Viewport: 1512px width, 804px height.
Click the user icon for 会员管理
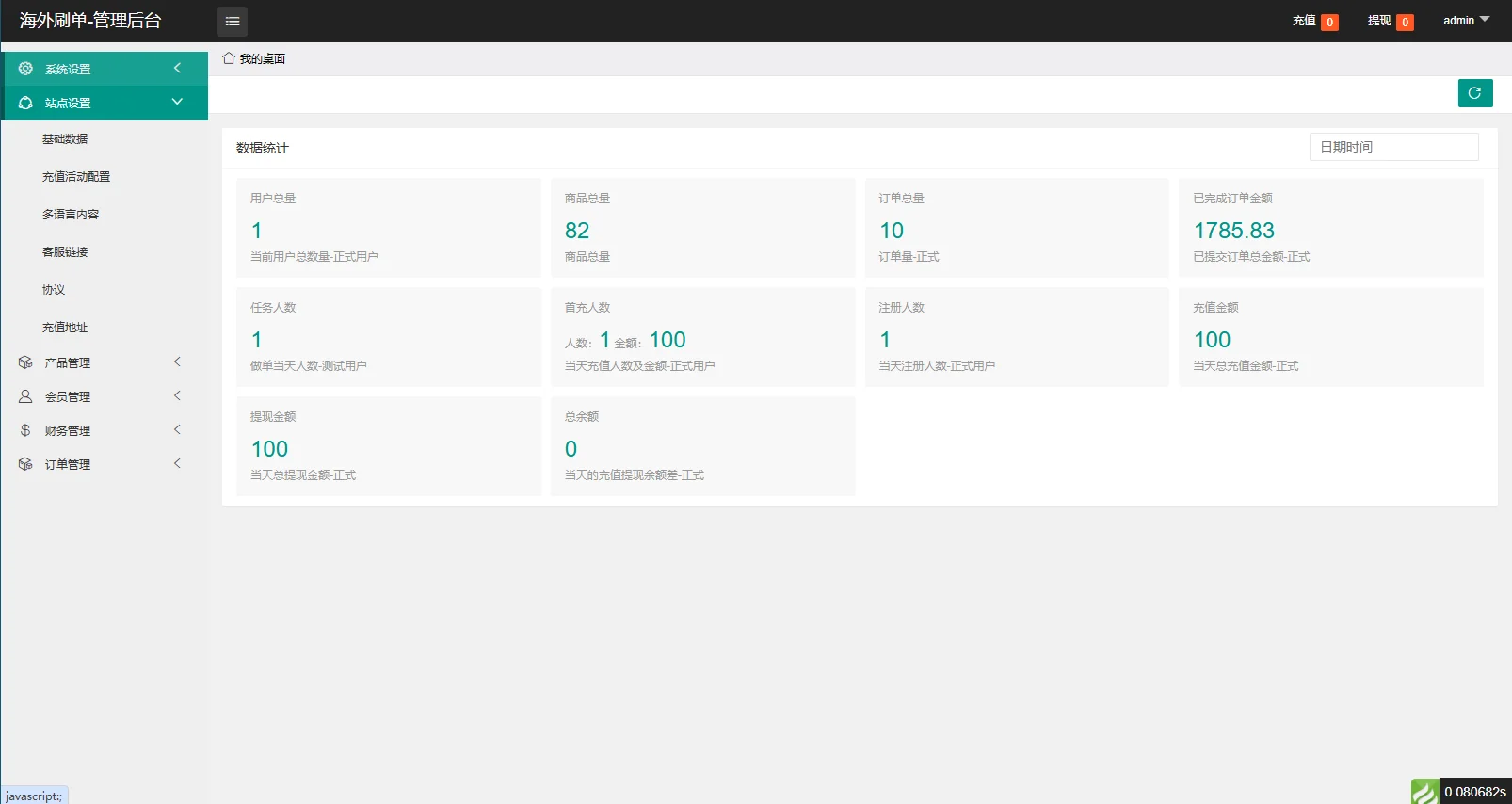pyautogui.click(x=25, y=396)
